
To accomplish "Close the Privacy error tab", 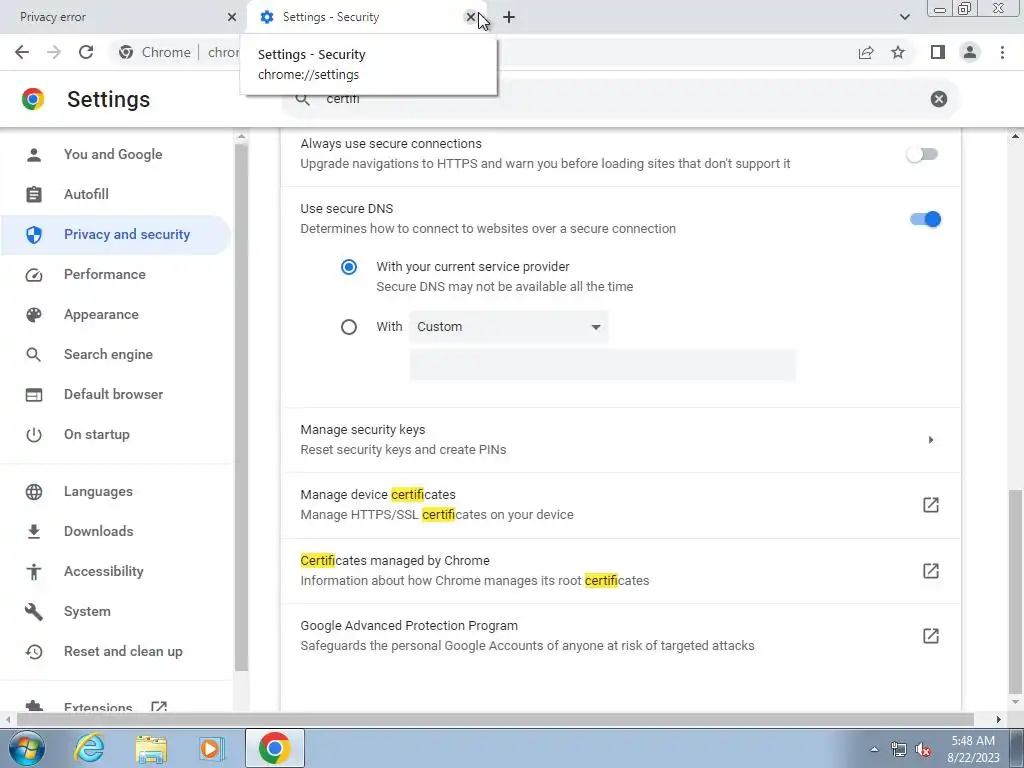I will pos(232,17).
